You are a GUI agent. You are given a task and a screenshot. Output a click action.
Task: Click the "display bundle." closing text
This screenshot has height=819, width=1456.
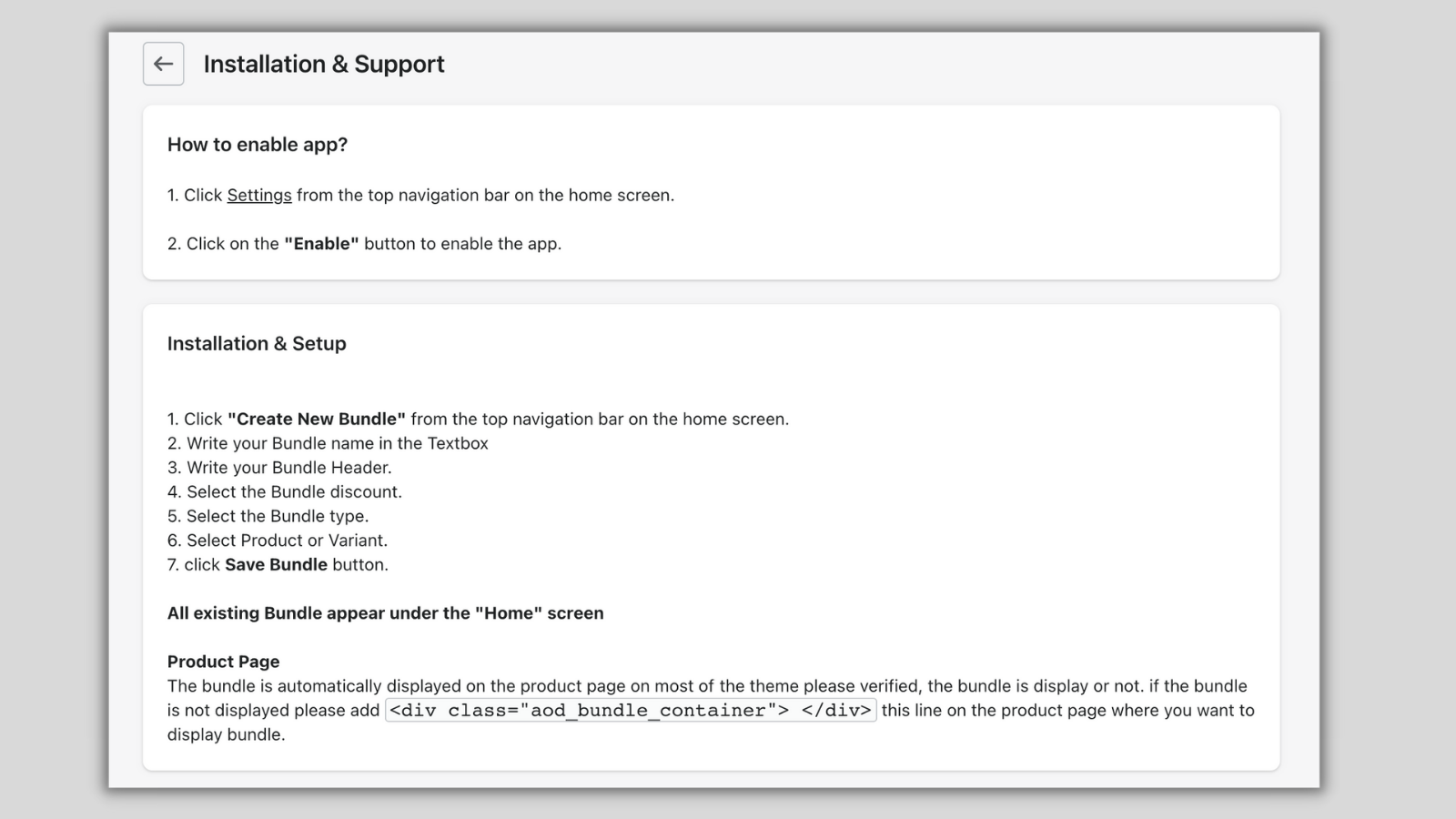click(x=226, y=734)
